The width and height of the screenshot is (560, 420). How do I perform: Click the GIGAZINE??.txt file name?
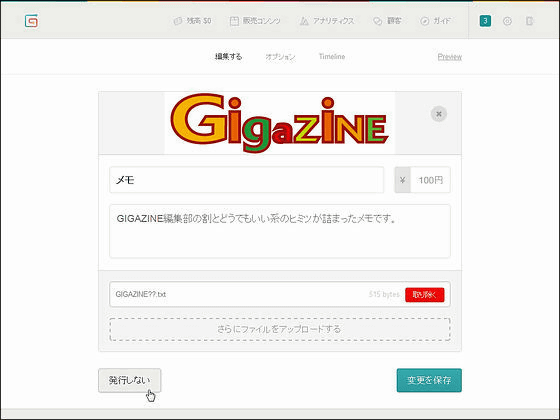[x=141, y=294]
